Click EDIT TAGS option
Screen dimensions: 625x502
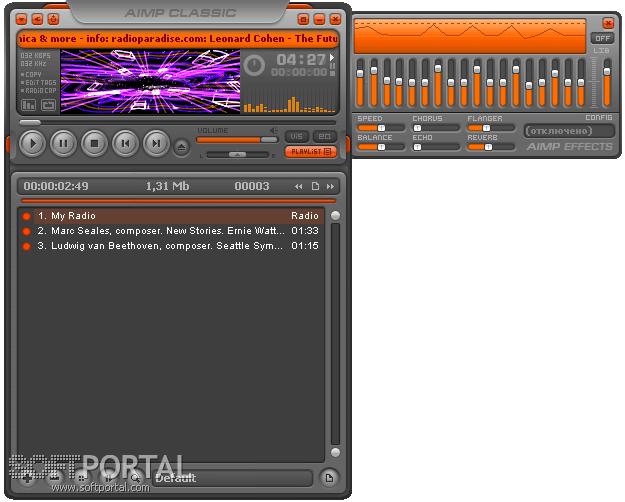pyautogui.click(x=40, y=83)
